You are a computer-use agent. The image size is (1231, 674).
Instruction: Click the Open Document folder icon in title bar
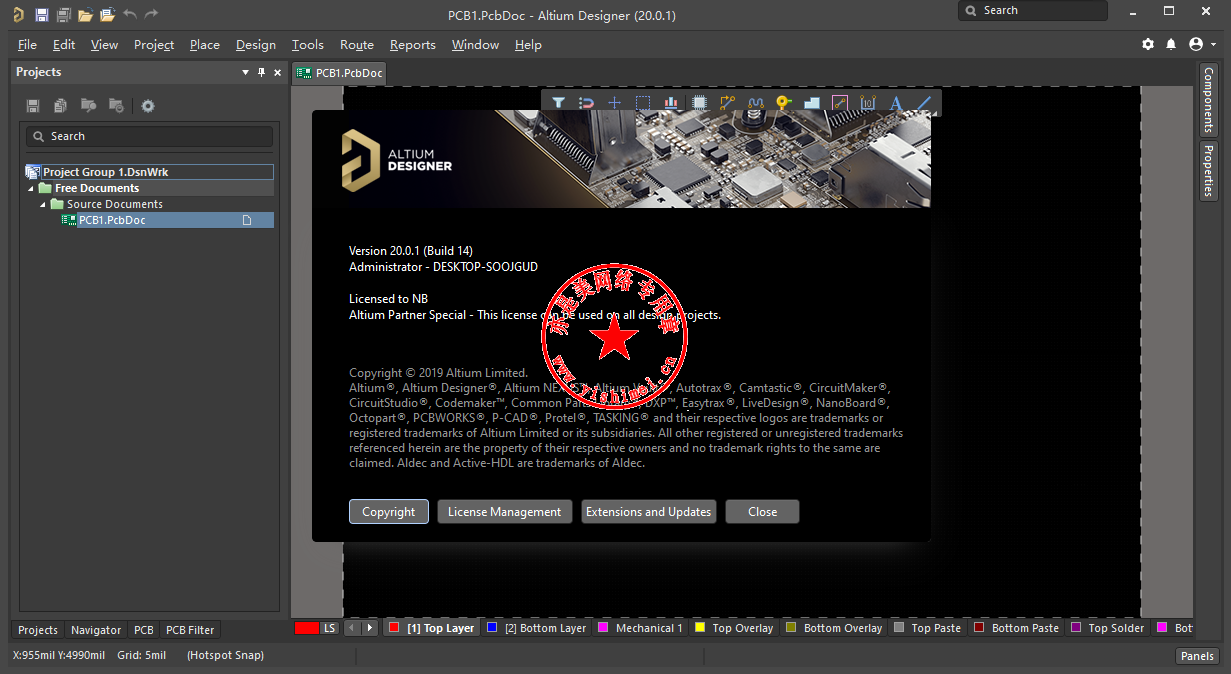click(85, 14)
